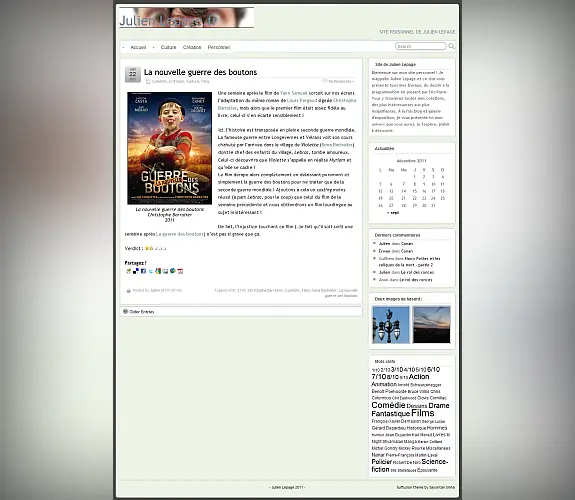This screenshot has width=575, height=500.
Task: Open the Ilona Bachelier link
Action: coord(337,145)
